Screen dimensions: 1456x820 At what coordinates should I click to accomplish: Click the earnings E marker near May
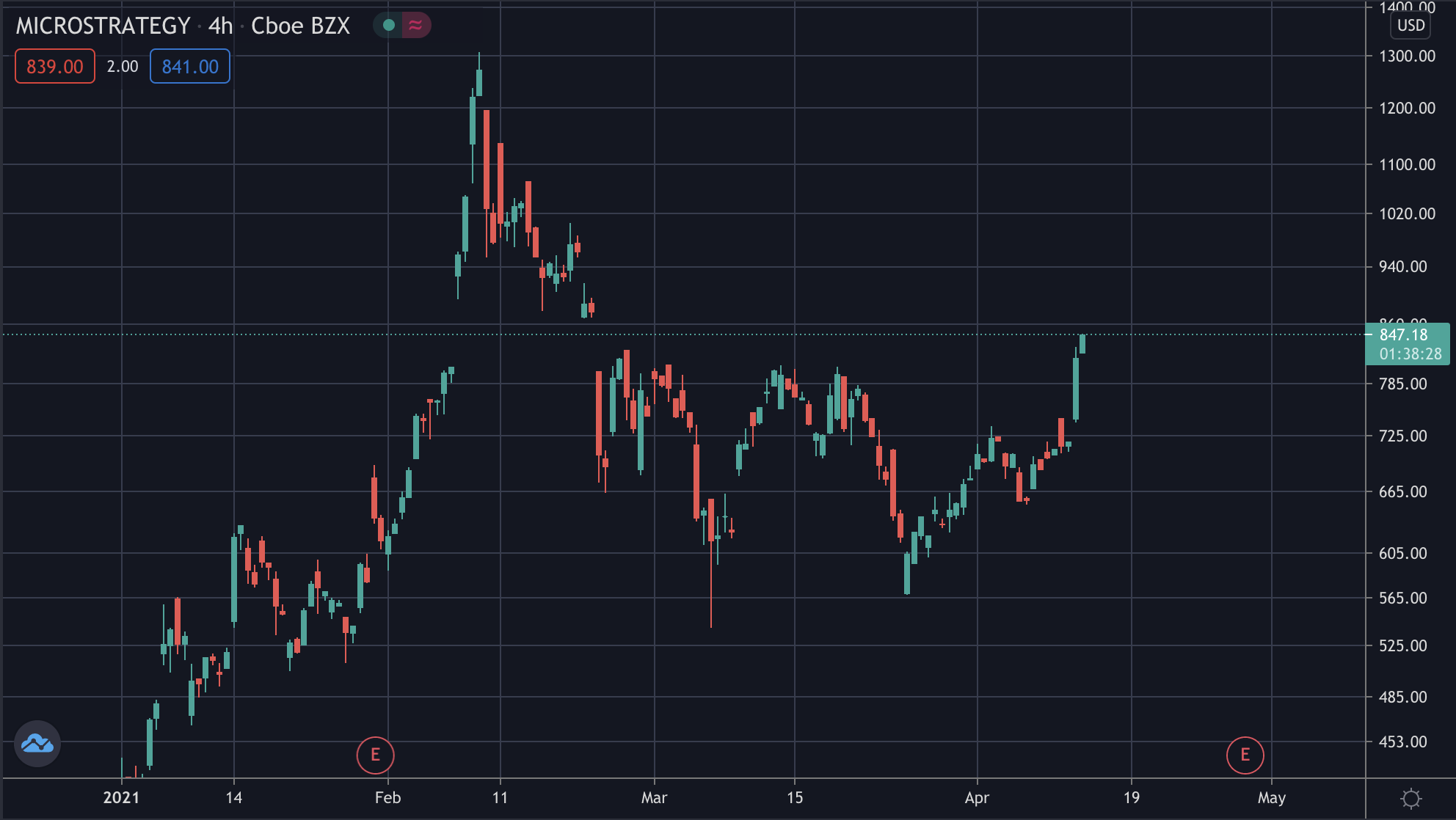pyautogui.click(x=1245, y=755)
